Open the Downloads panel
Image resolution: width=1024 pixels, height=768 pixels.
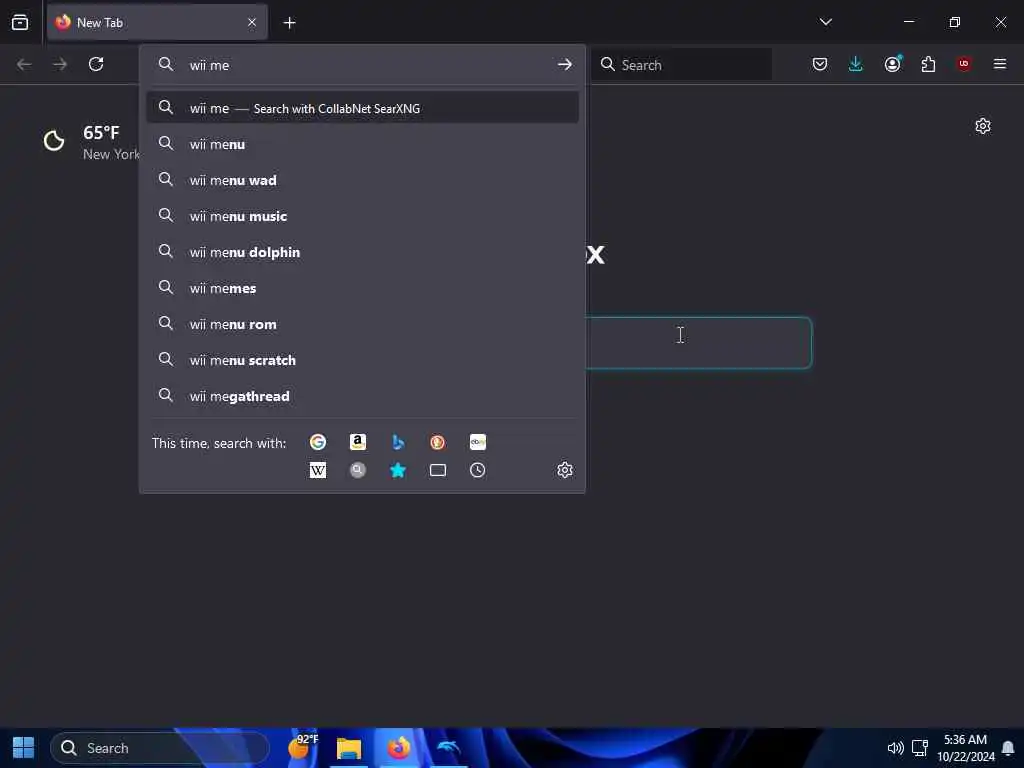click(x=856, y=64)
